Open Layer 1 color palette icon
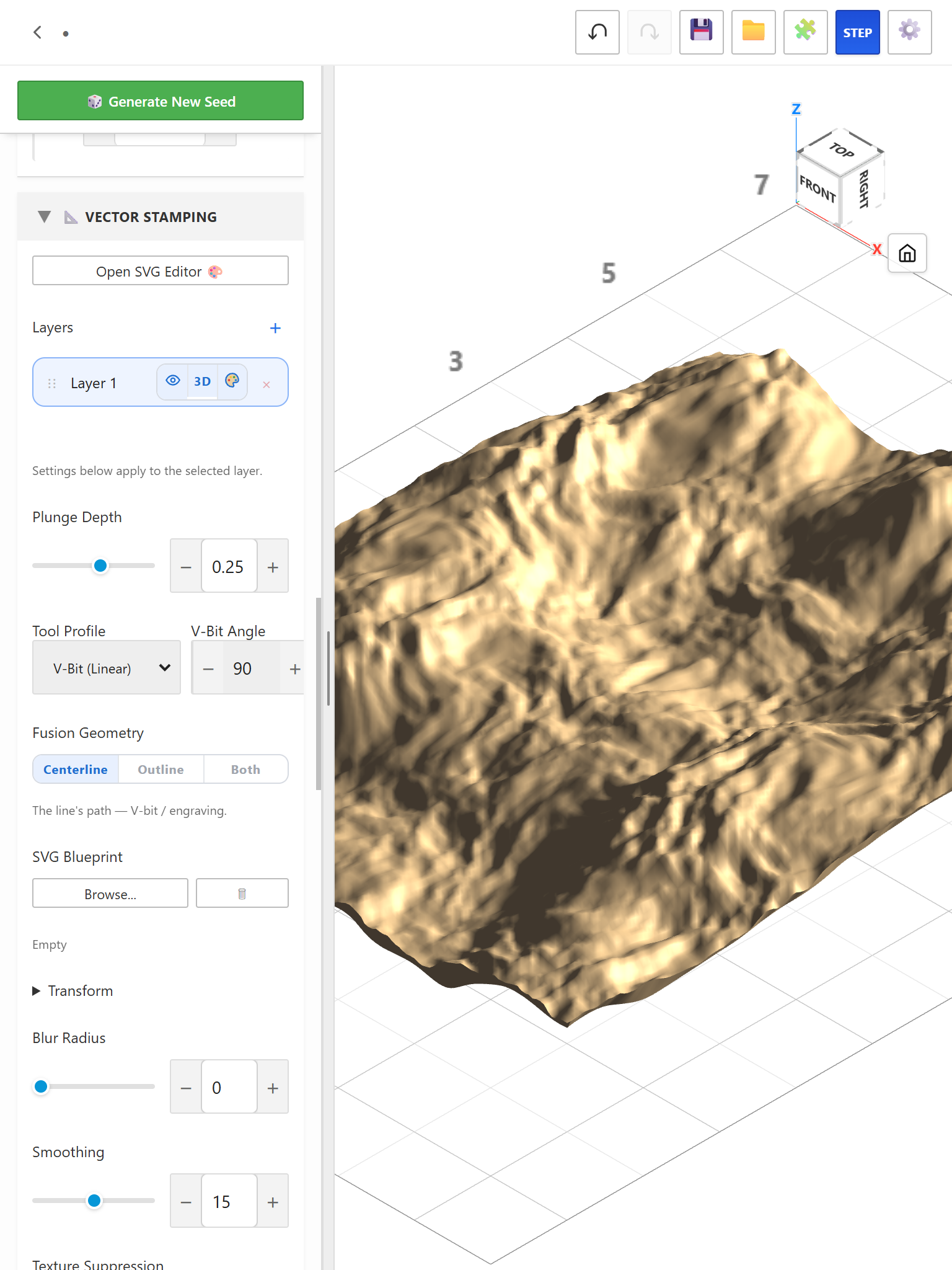 point(232,381)
